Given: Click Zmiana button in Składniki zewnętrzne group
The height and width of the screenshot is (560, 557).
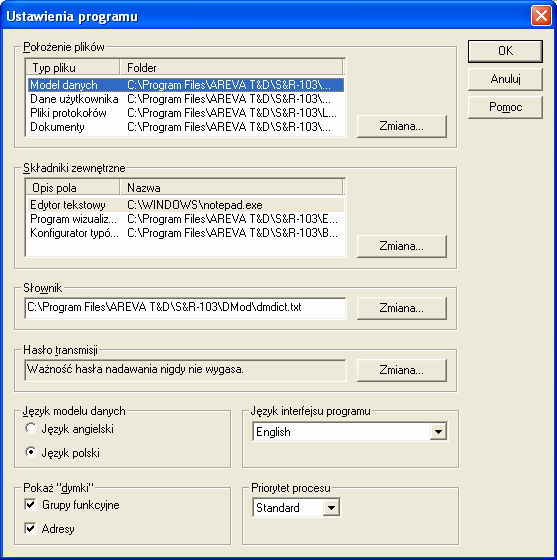Looking at the screenshot, I should pyautogui.click(x=402, y=246).
